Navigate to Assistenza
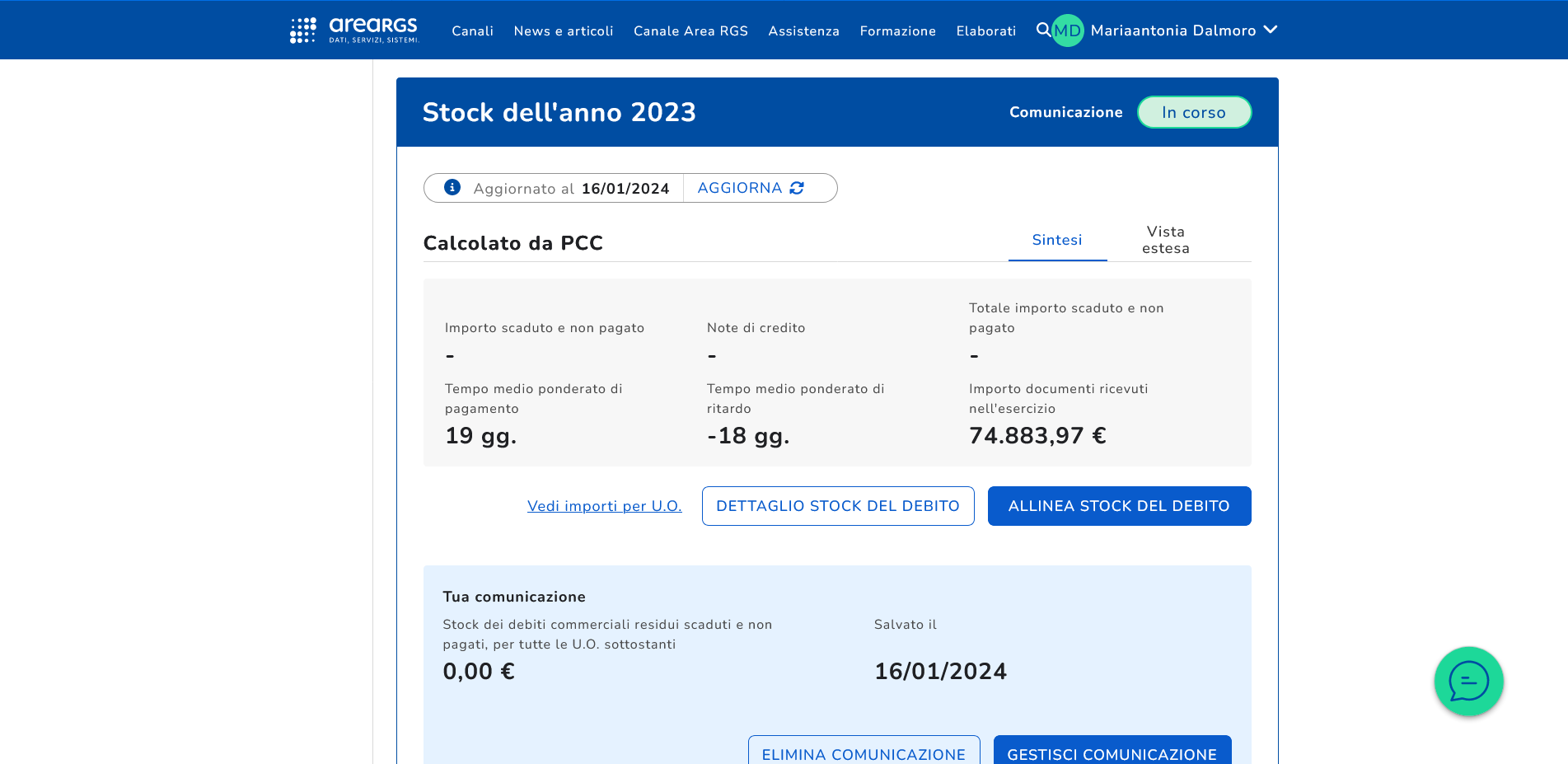 pos(803,31)
